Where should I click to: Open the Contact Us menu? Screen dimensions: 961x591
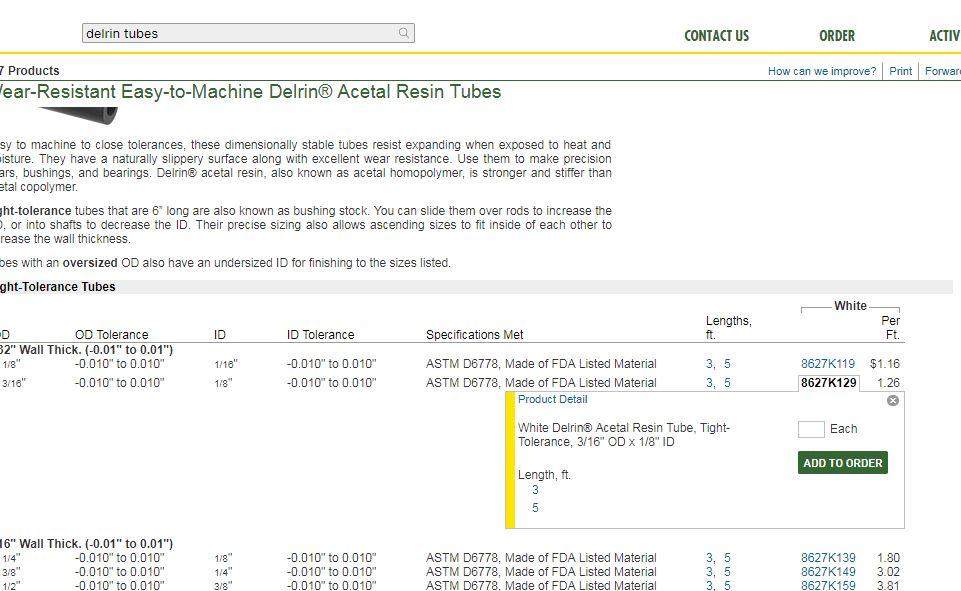click(716, 36)
